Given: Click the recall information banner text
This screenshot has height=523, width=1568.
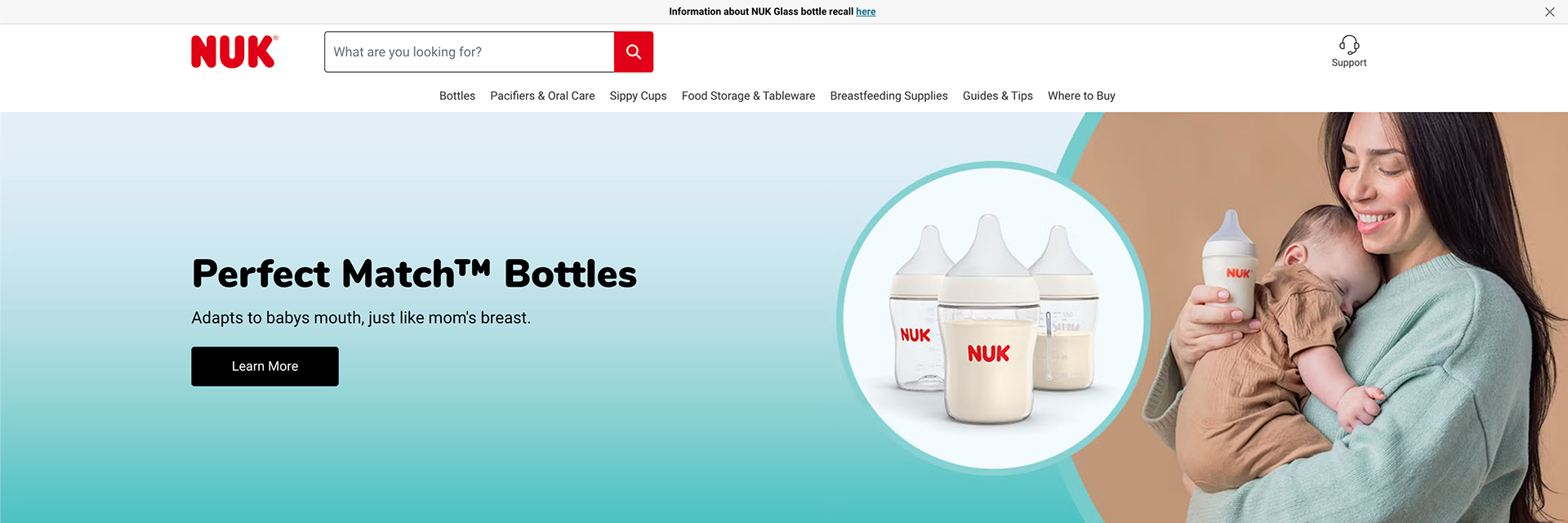Looking at the screenshot, I should coord(760,11).
